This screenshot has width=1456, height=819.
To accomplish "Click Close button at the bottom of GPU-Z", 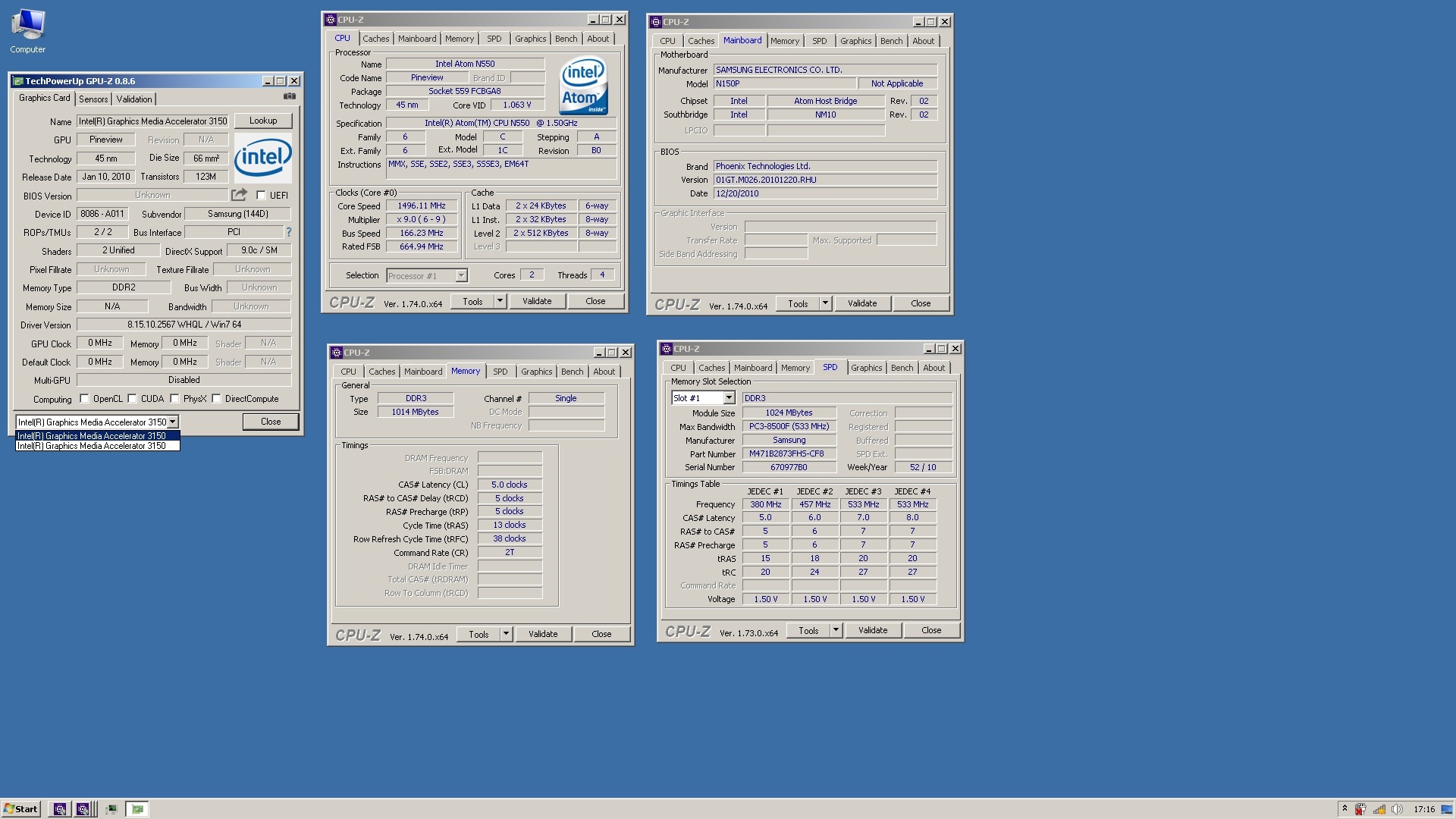I will point(271,422).
